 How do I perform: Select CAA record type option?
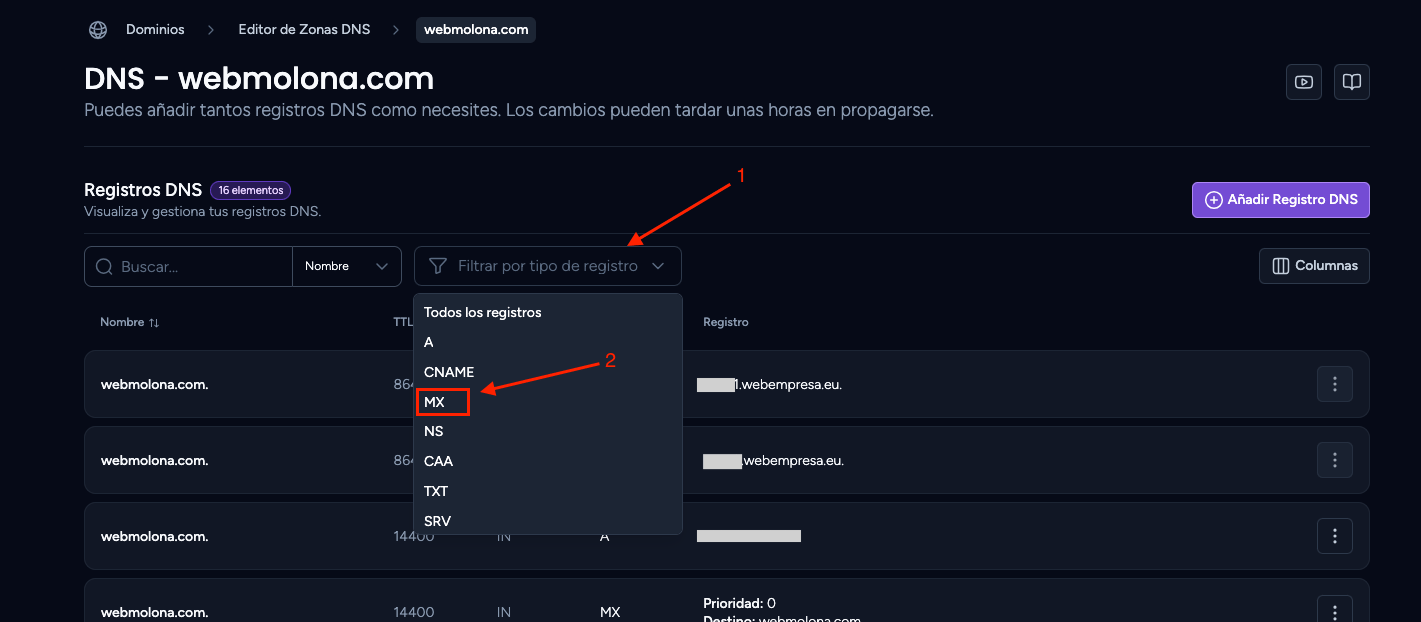click(x=548, y=461)
